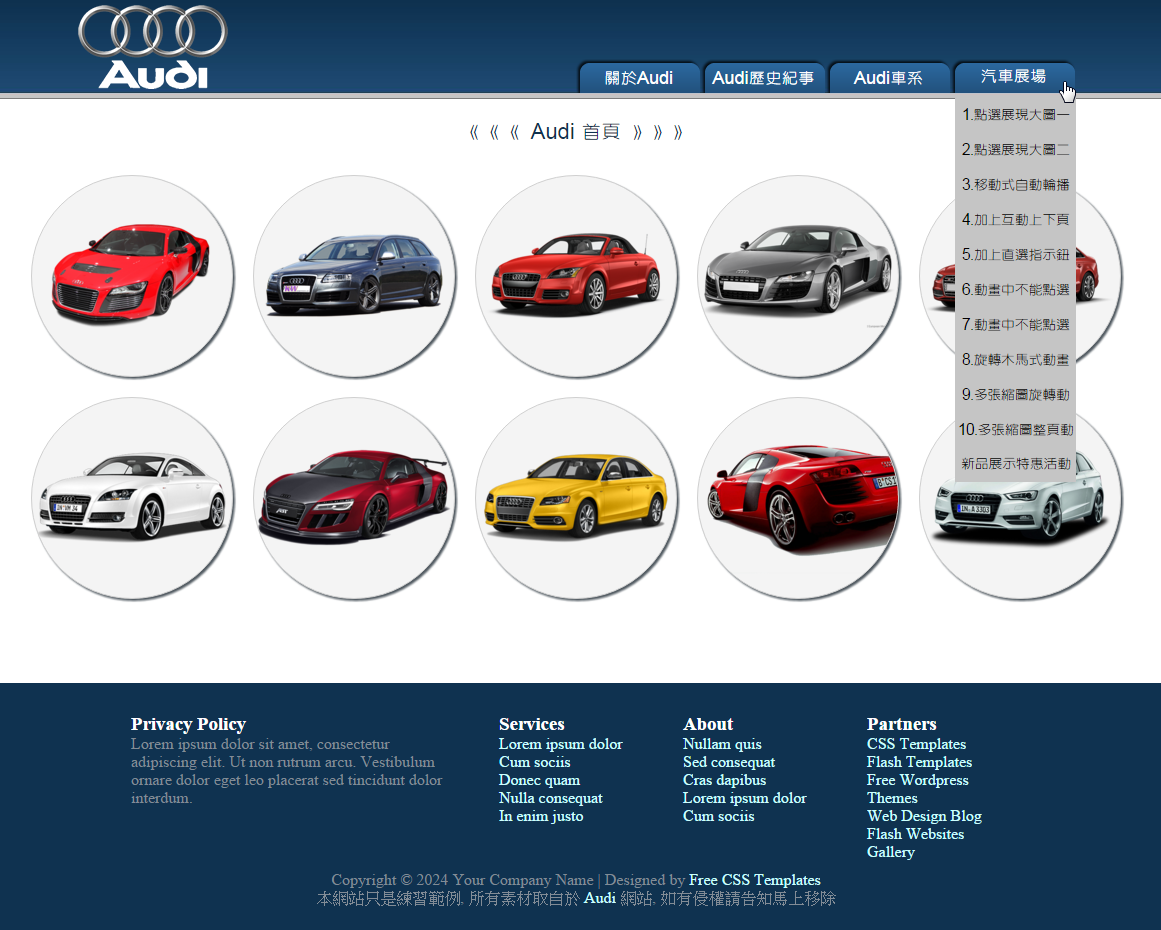Screen dimensions: 1161x930
Task: Expand the Audi車系 navigation menu
Action: click(889, 78)
